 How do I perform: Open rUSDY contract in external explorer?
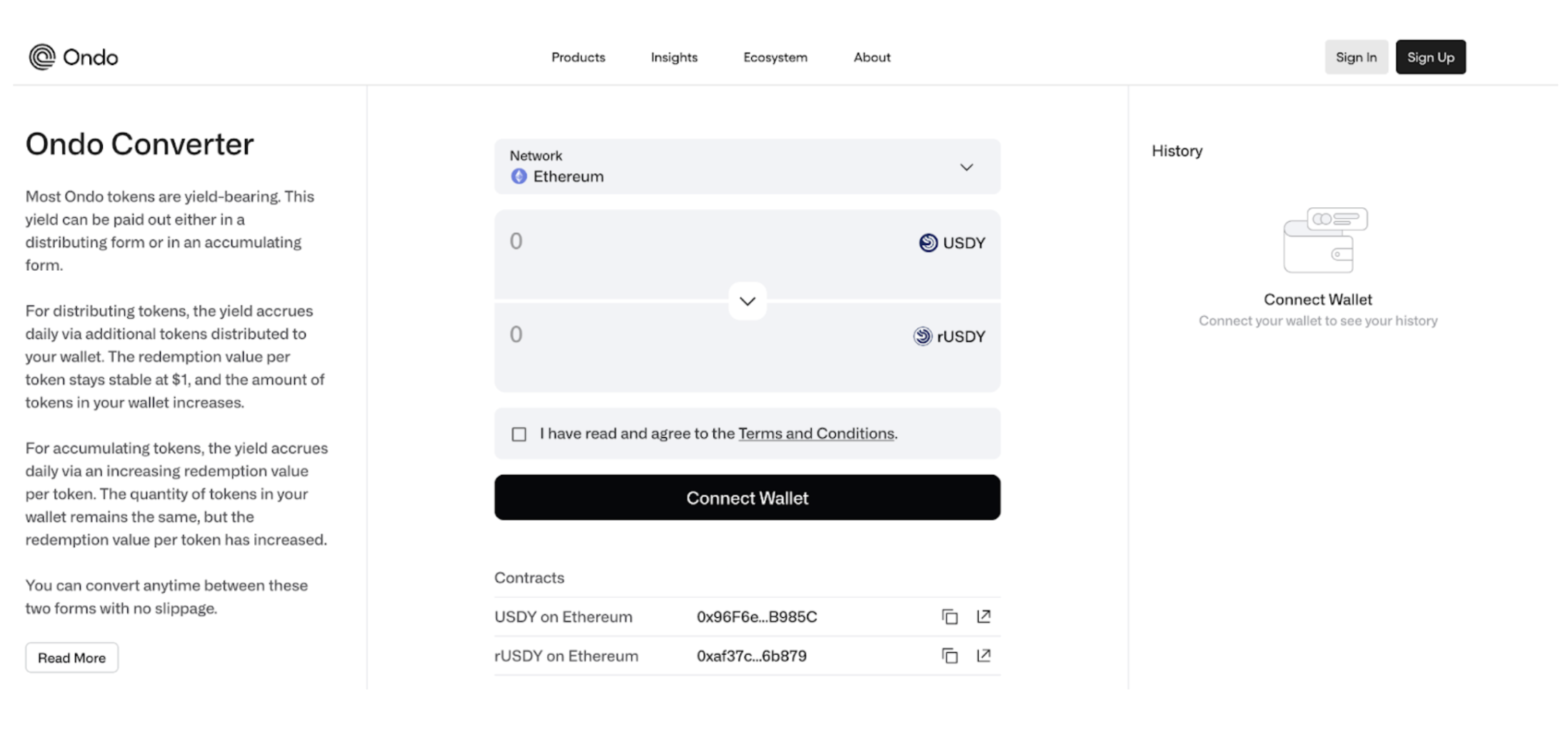point(984,656)
